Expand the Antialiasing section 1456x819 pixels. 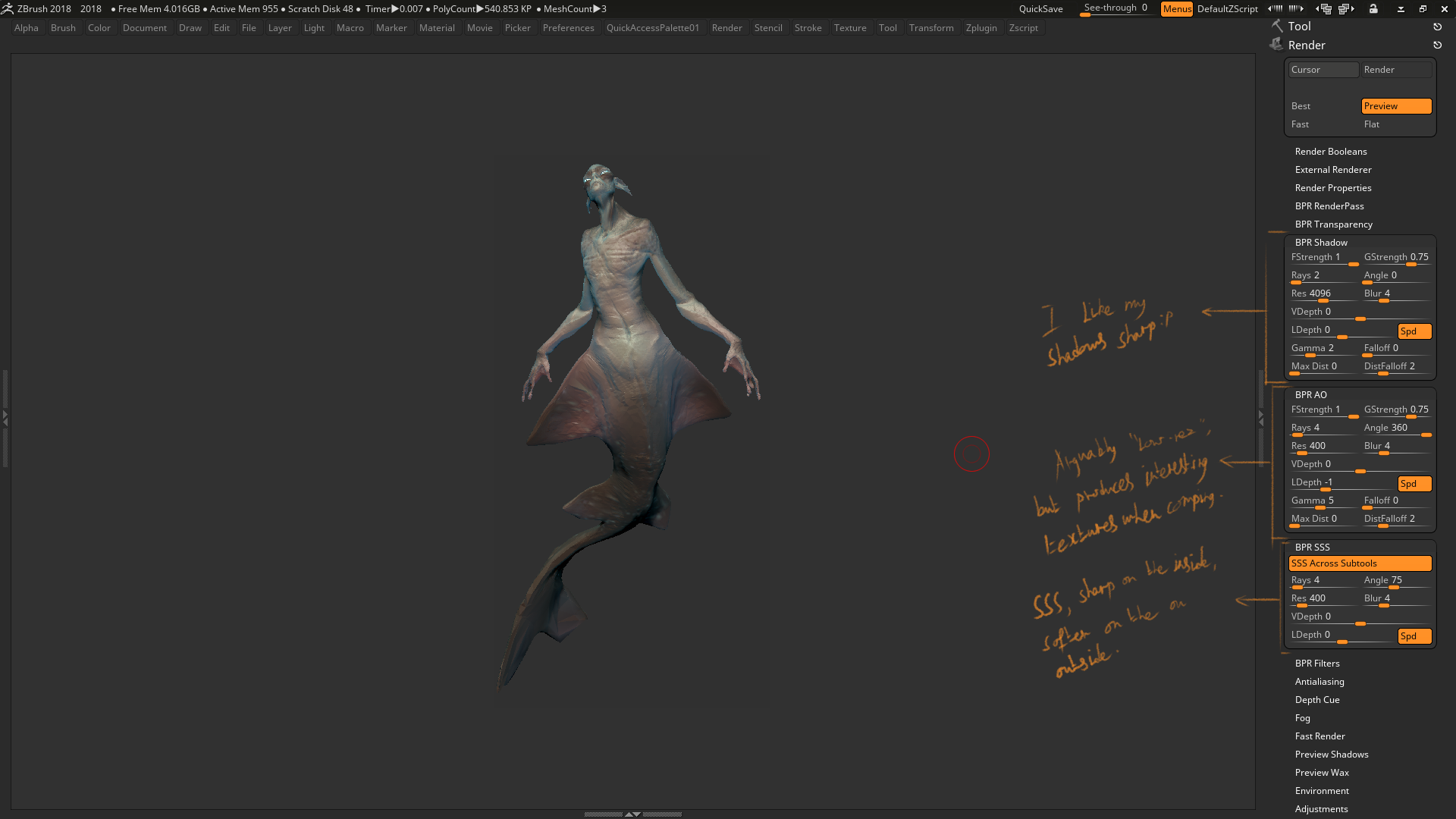click(x=1319, y=682)
